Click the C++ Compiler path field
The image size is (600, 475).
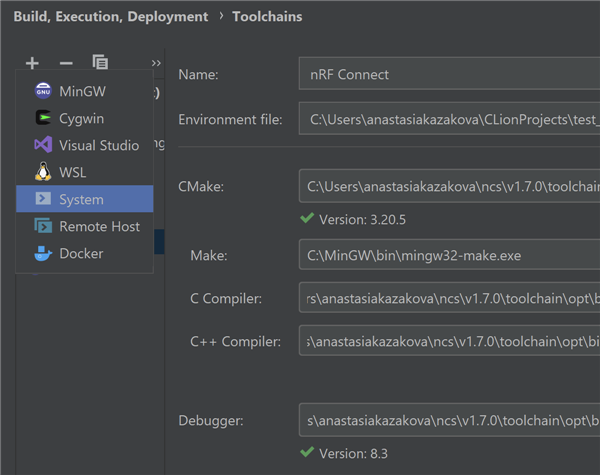pyautogui.click(x=448, y=341)
